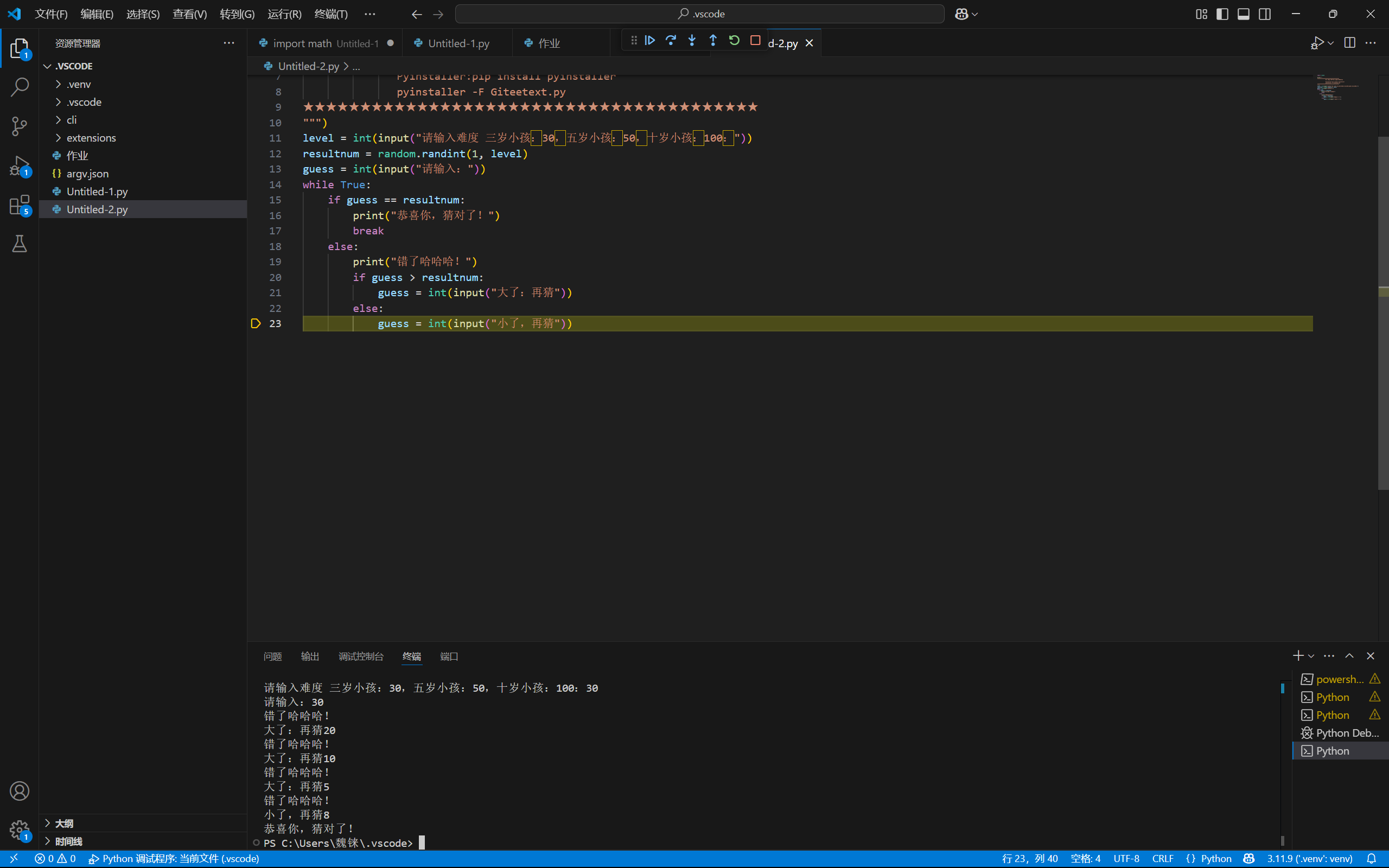Switch to the 调试控制台 panel tab
The image size is (1389, 868).
(360, 656)
